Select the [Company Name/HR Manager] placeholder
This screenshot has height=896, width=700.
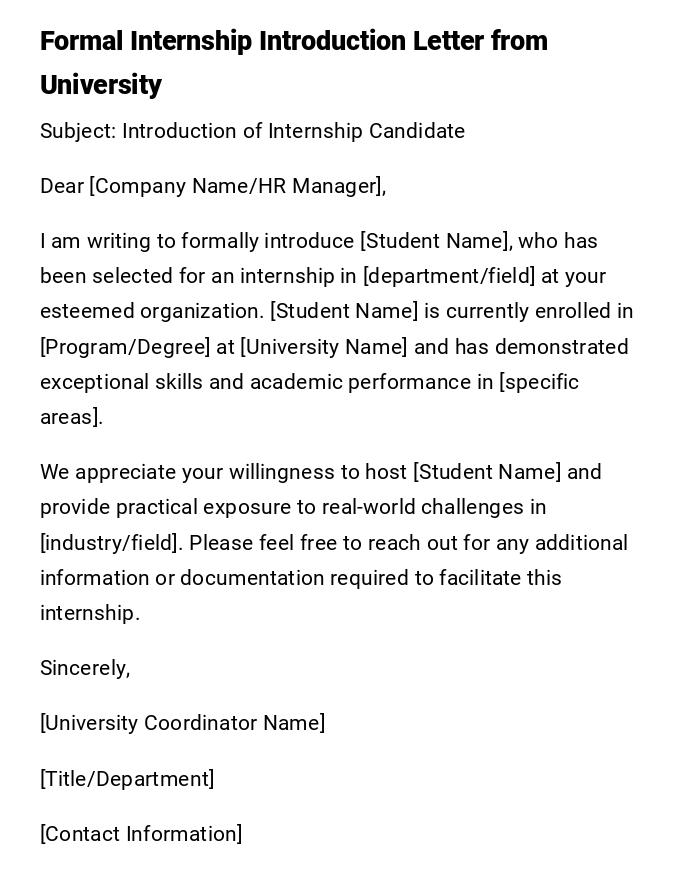click(x=237, y=186)
